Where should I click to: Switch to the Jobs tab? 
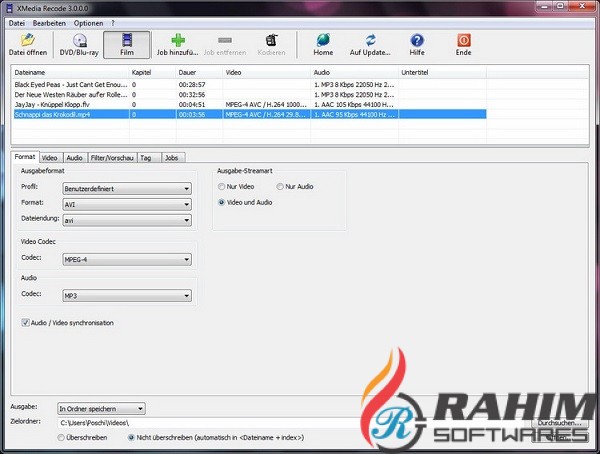click(x=171, y=158)
